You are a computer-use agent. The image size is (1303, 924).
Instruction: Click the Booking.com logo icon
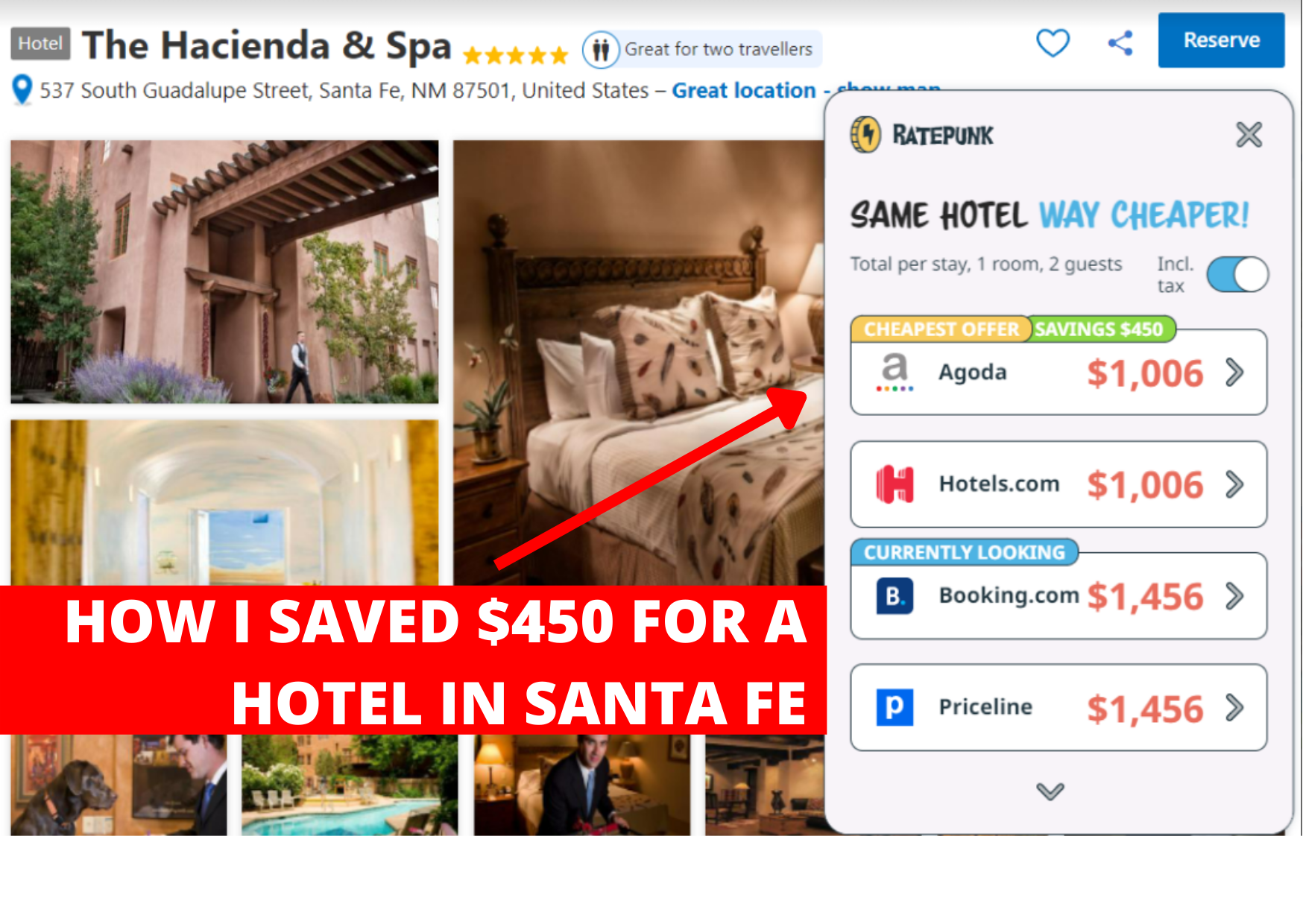point(895,596)
